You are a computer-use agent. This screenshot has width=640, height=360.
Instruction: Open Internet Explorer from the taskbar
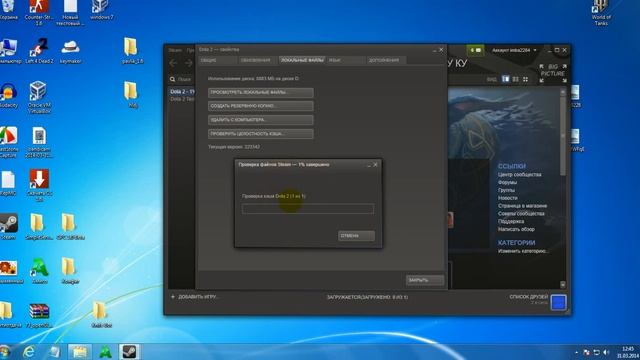[x=28, y=351]
